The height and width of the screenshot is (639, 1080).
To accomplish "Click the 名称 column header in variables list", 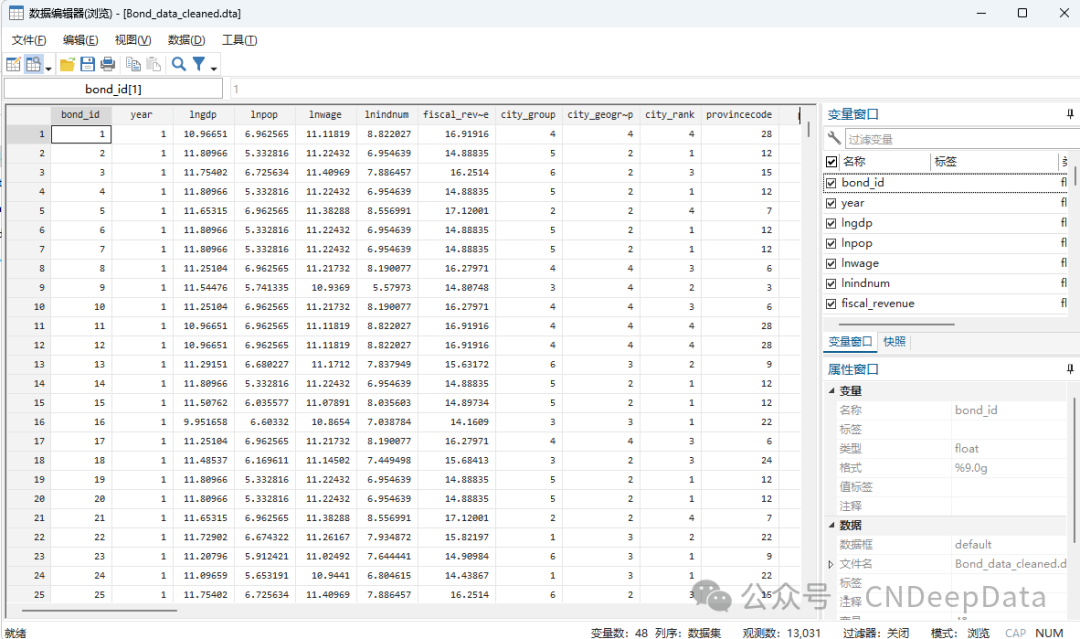I will tap(885, 162).
